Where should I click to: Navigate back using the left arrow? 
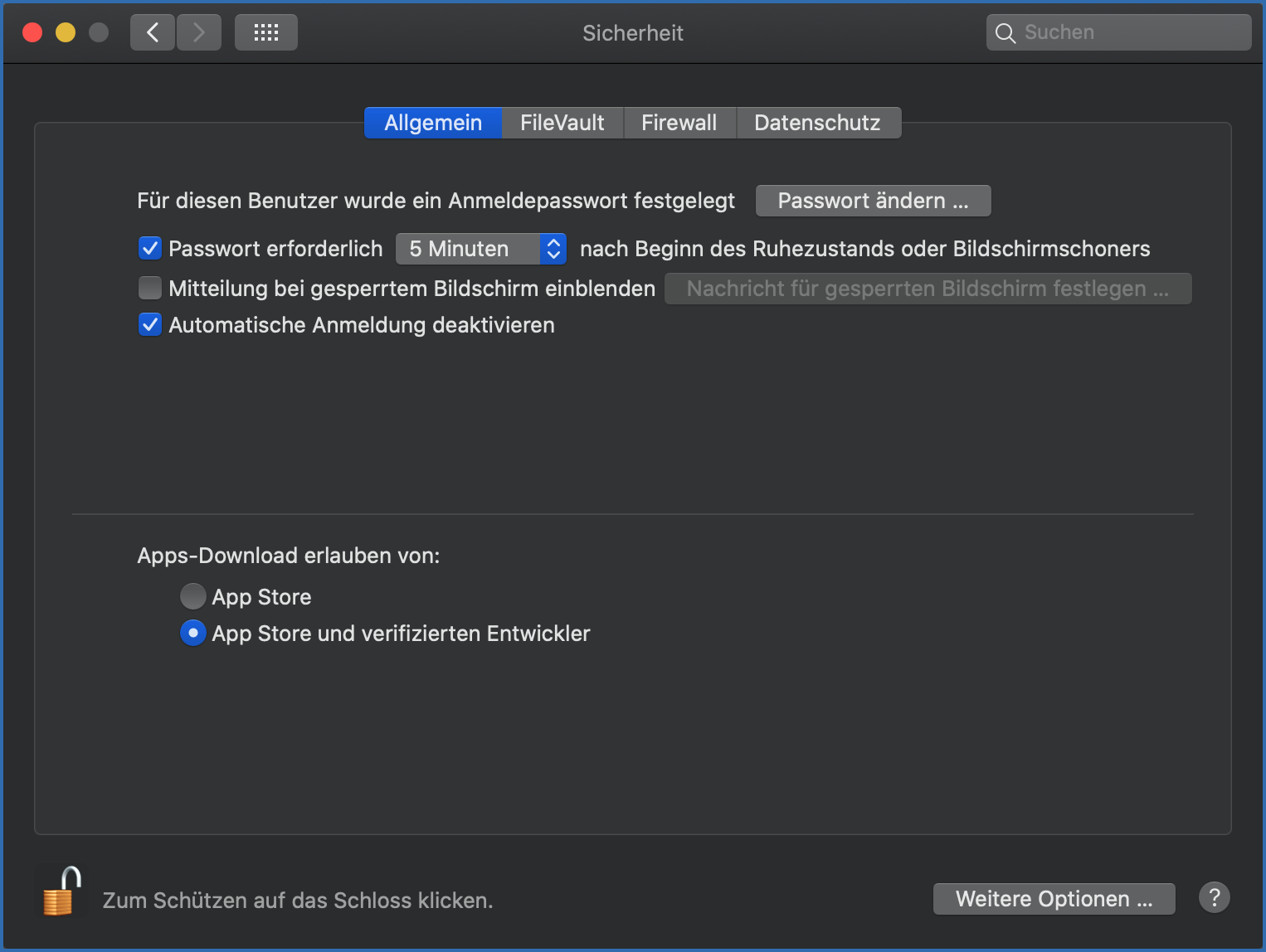tap(152, 32)
